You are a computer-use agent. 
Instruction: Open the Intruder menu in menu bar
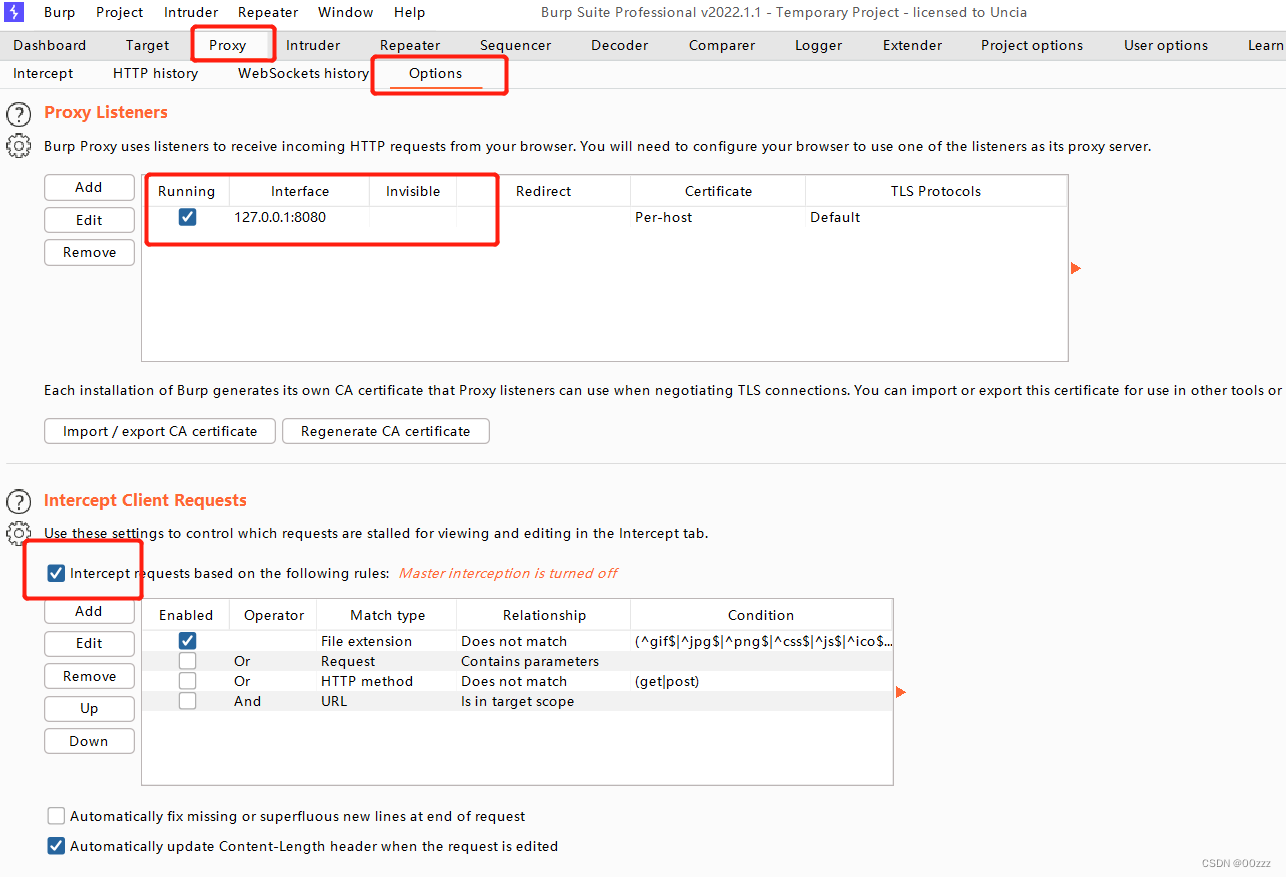[191, 12]
